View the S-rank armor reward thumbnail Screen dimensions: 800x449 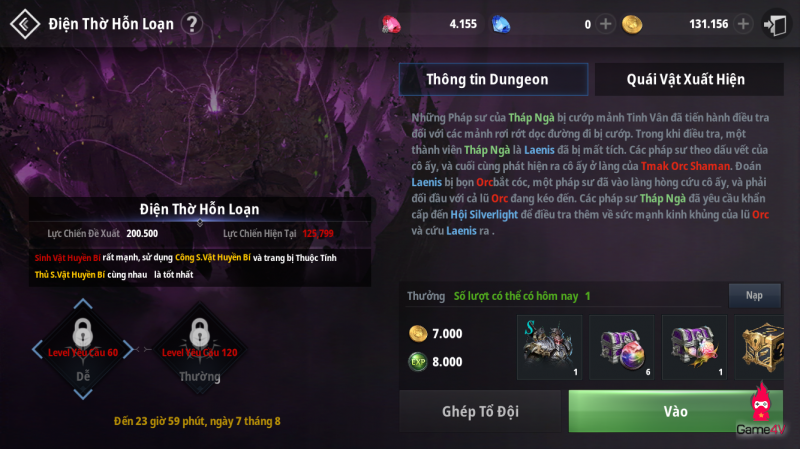click(549, 347)
